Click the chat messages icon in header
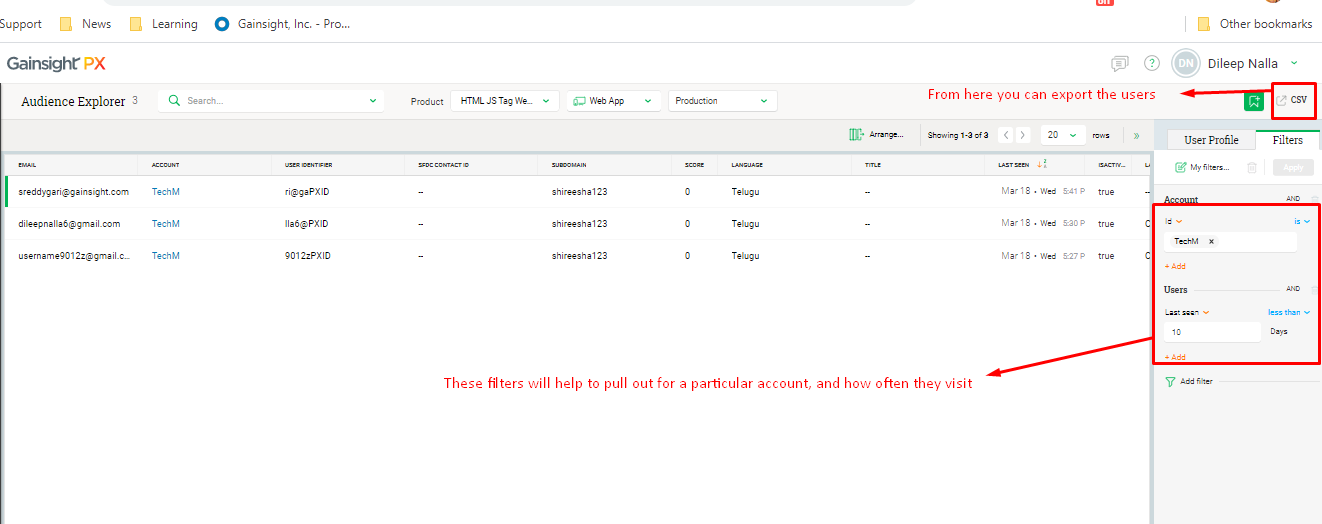The height and width of the screenshot is (524, 1322). click(x=1120, y=64)
